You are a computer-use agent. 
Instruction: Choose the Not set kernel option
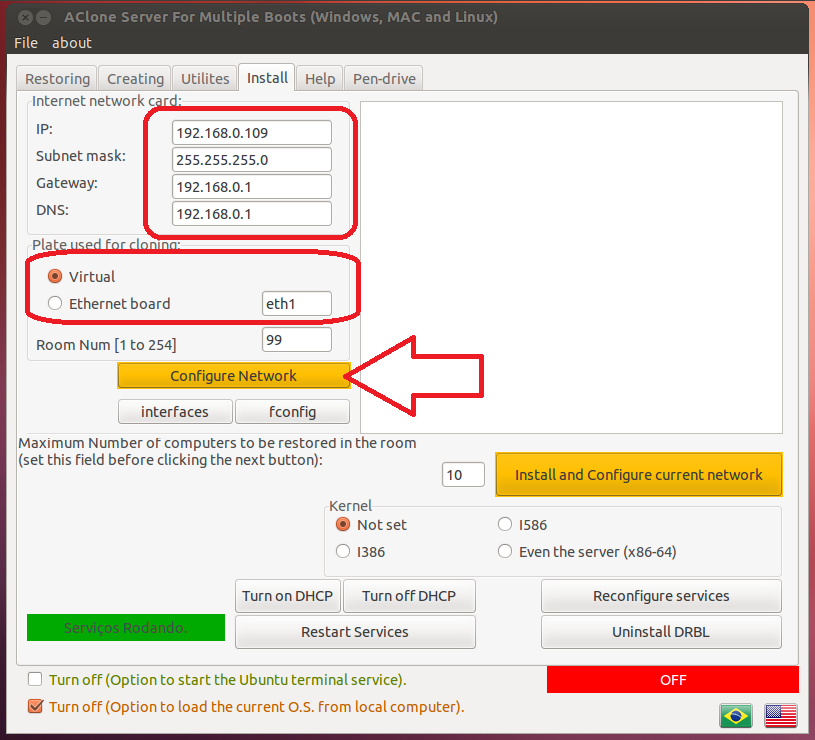[343, 524]
